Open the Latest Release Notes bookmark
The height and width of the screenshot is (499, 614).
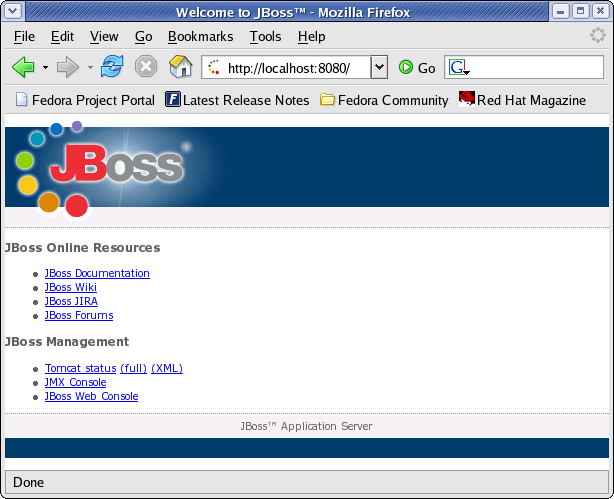point(237,100)
